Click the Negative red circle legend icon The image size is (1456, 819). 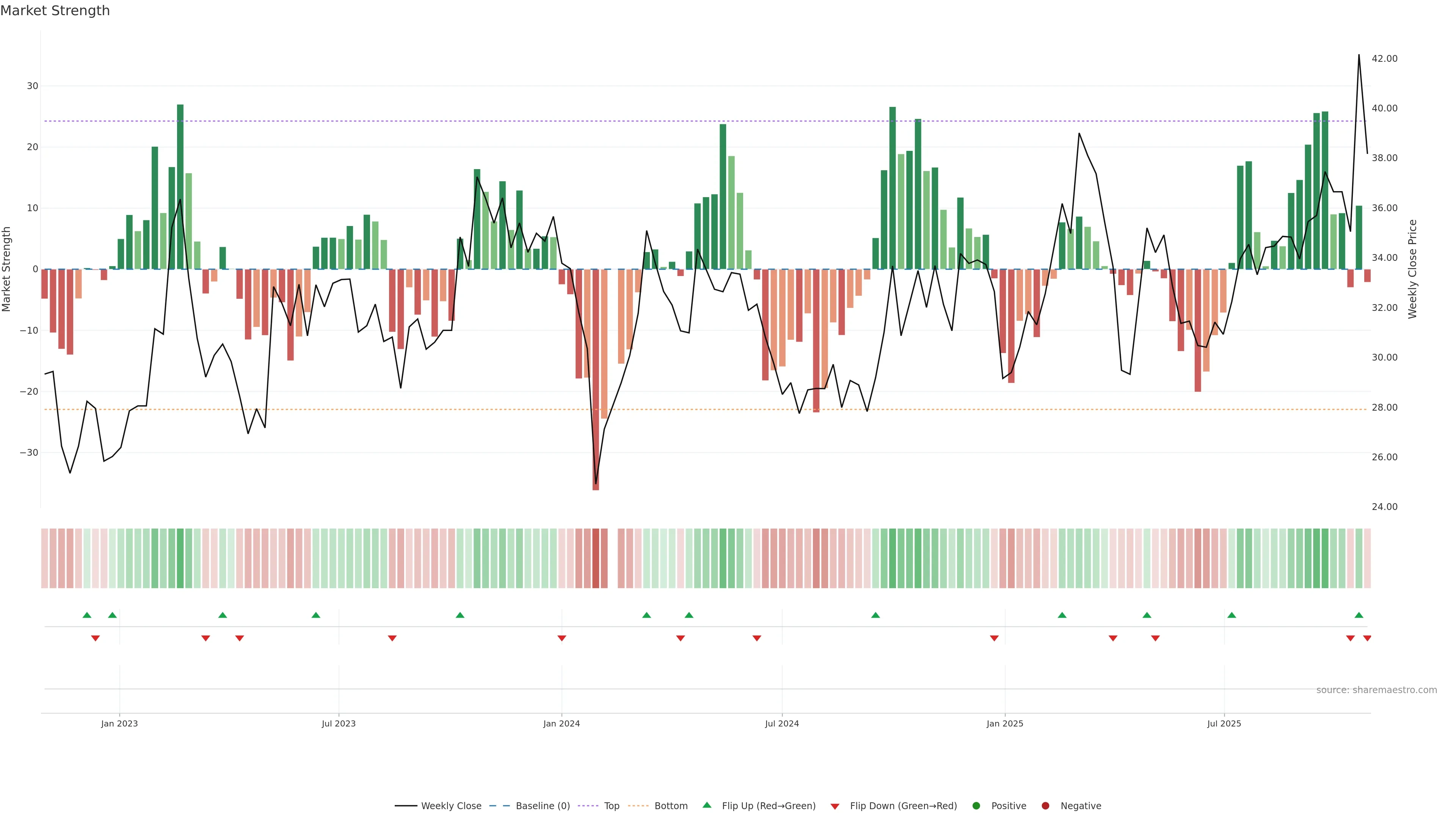1045,806
